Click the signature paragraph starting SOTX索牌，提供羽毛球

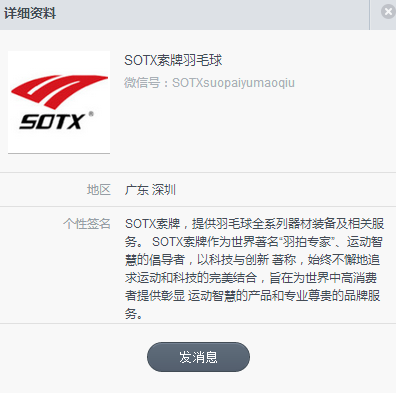point(254,268)
